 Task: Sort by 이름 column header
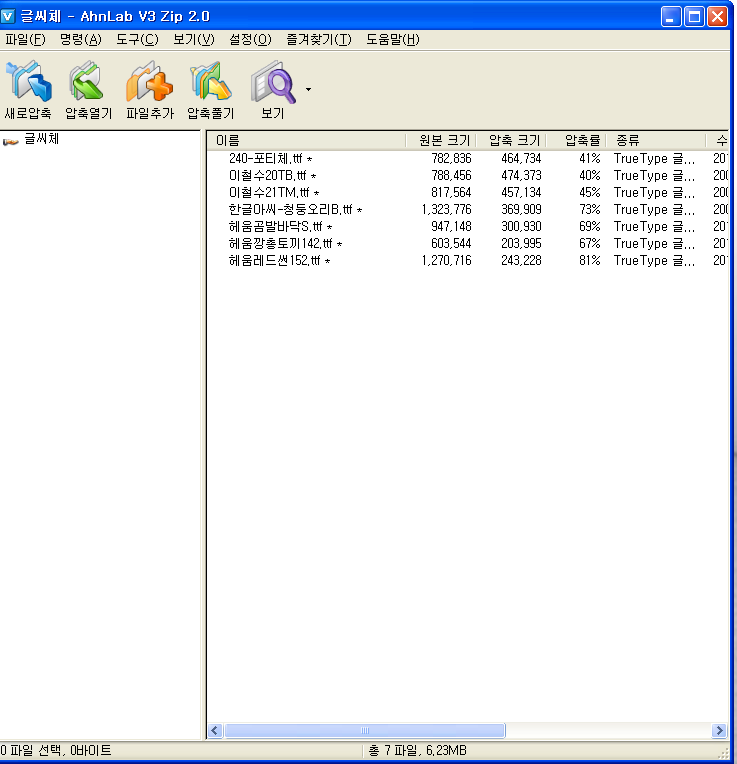coord(306,140)
